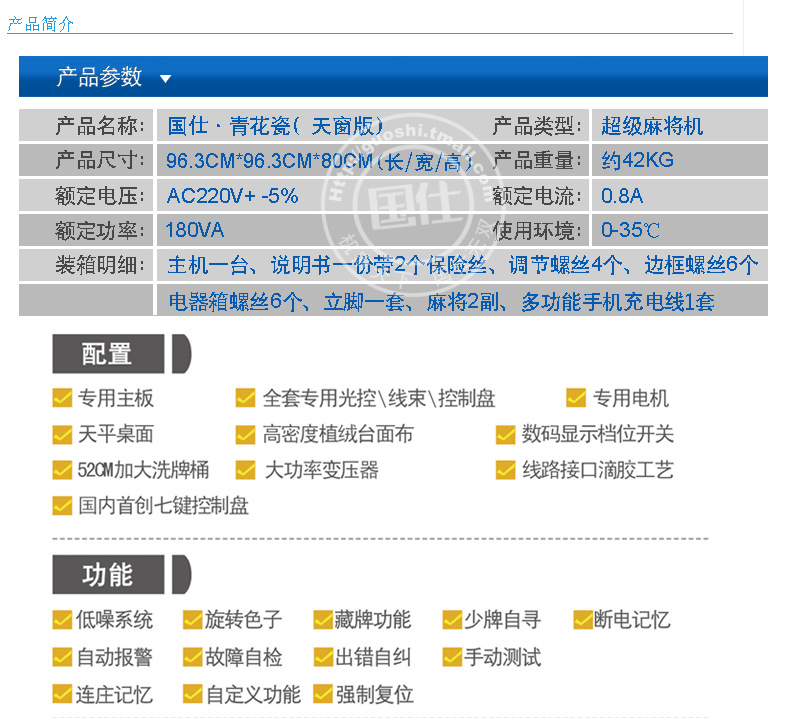Click the 超级麻将机 product type value

coord(652,126)
